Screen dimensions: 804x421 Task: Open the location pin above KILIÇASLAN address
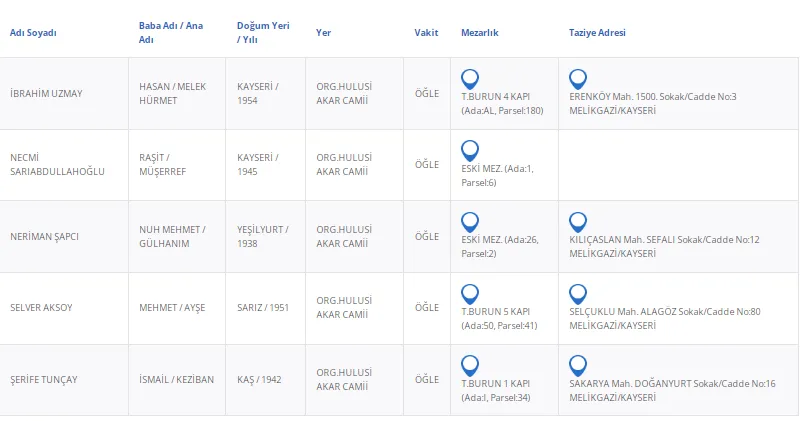pyautogui.click(x=577, y=221)
